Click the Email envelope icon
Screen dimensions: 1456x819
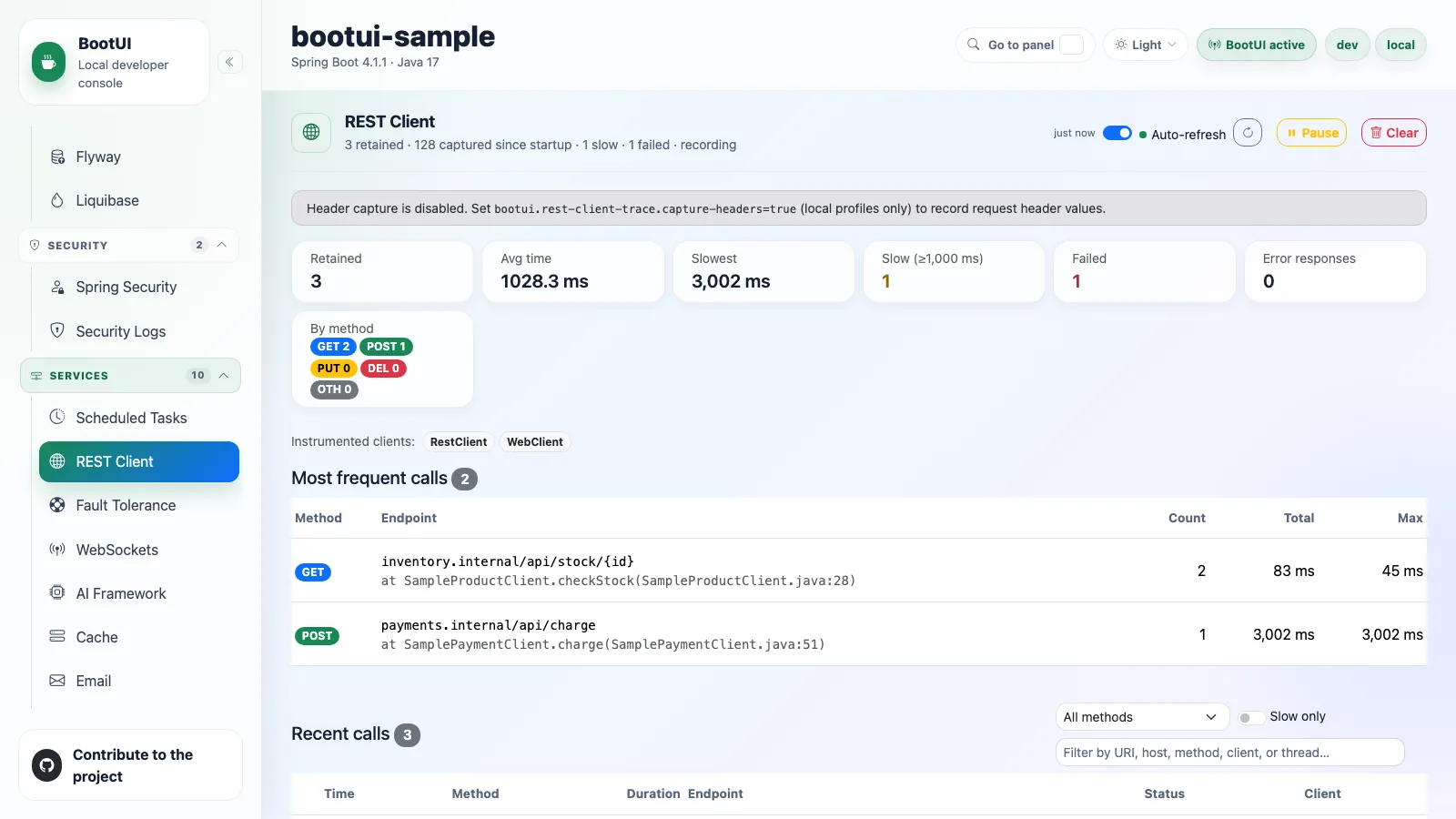point(57,681)
